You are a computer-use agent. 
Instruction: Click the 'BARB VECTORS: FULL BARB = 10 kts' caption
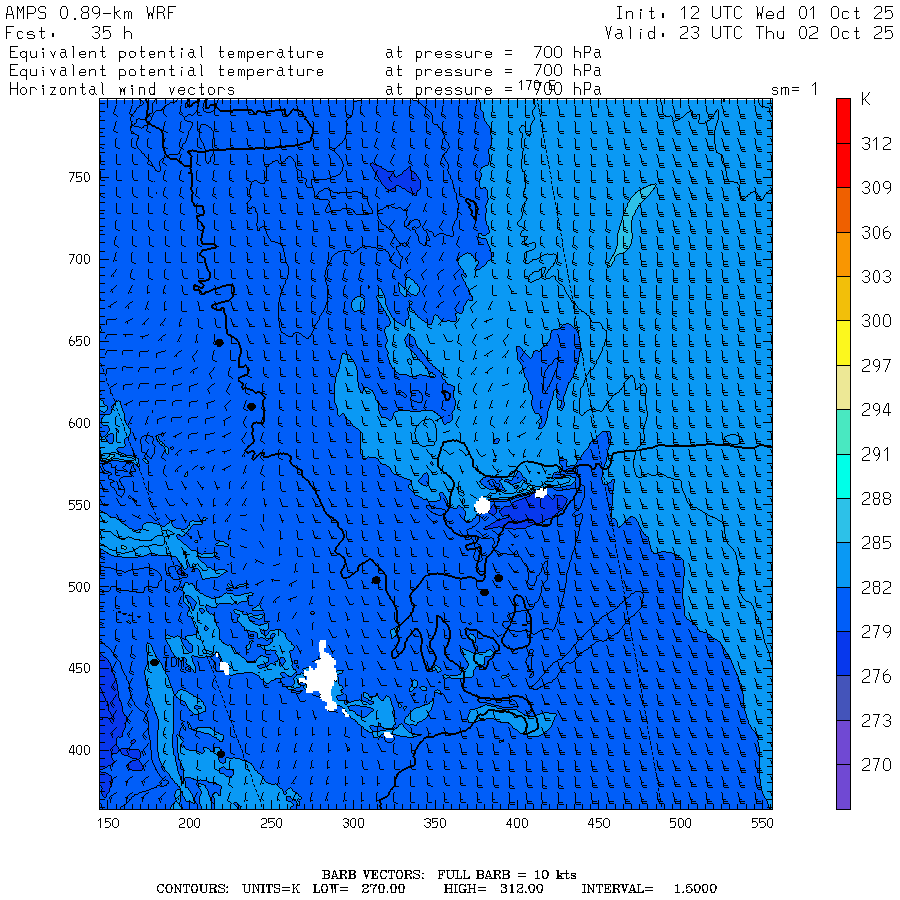[x=449, y=875]
